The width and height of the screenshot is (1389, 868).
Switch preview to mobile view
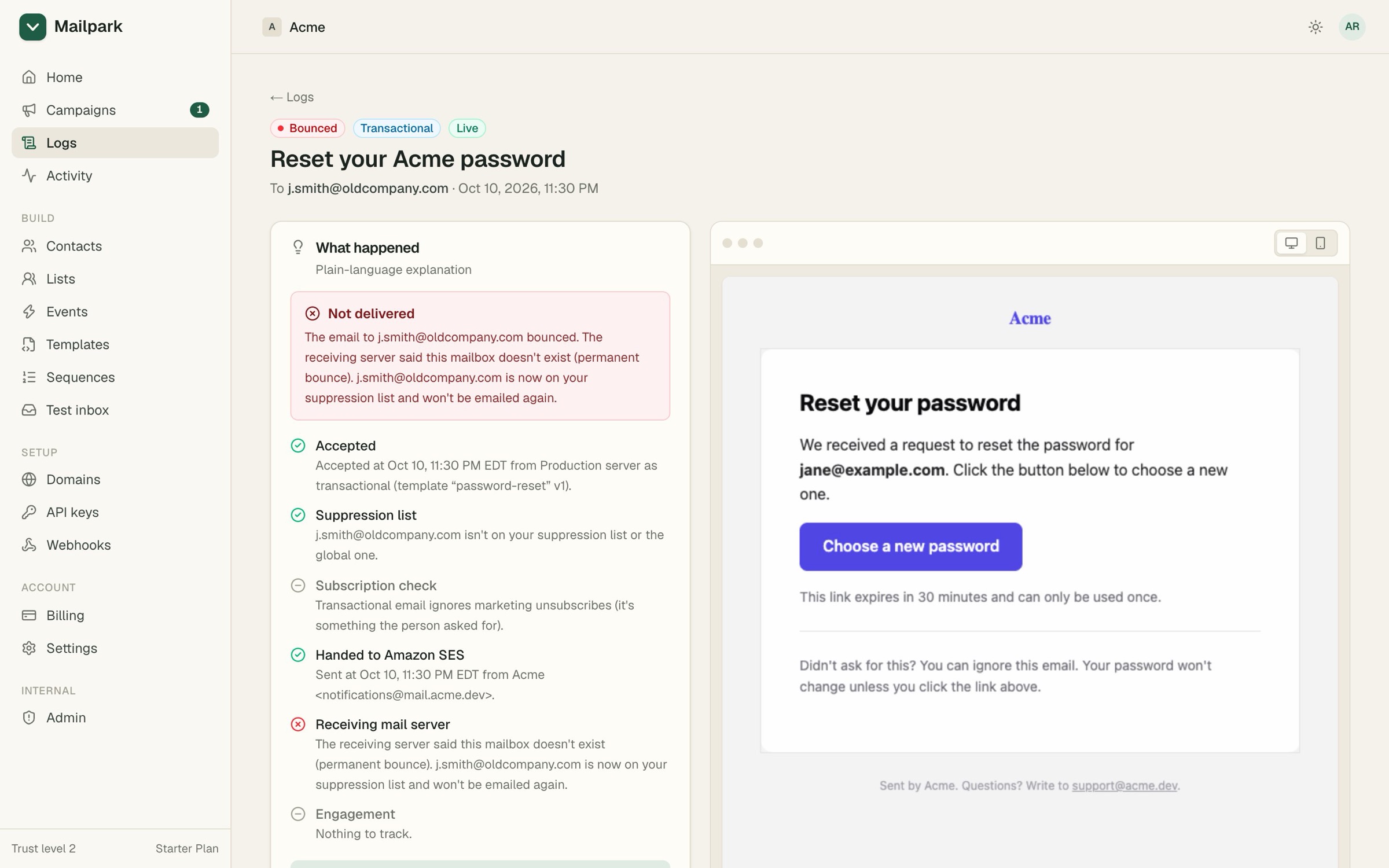pyautogui.click(x=1321, y=243)
